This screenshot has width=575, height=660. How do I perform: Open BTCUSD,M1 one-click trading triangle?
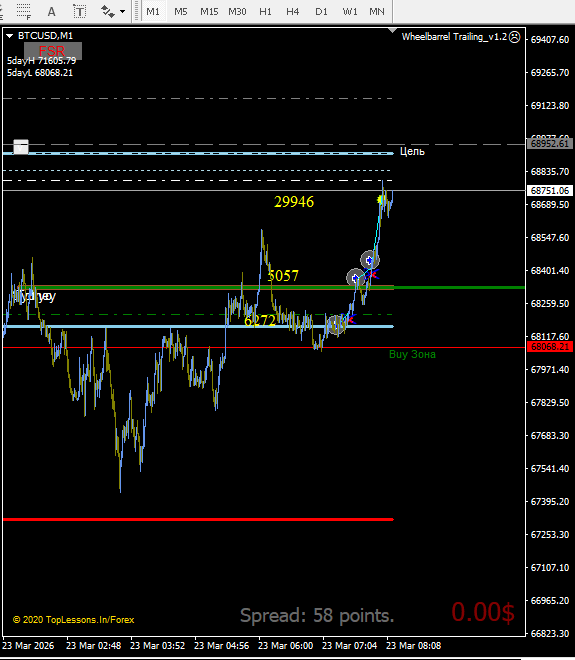(x=9, y=36)
